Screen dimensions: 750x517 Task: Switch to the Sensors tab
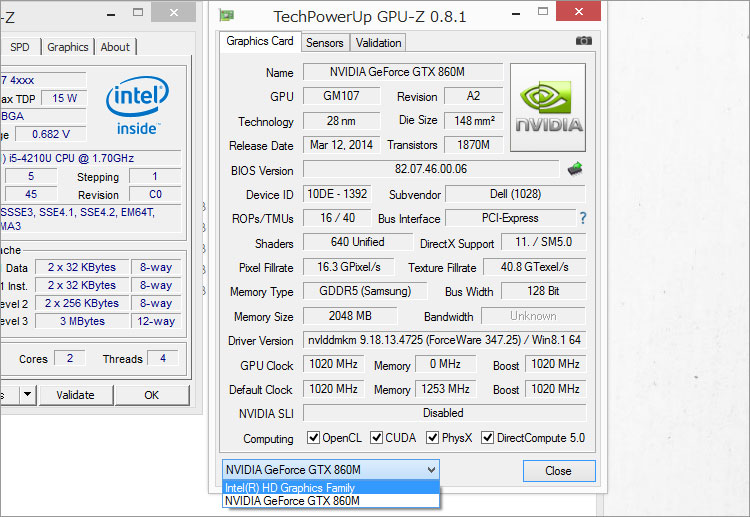point(325,43)
